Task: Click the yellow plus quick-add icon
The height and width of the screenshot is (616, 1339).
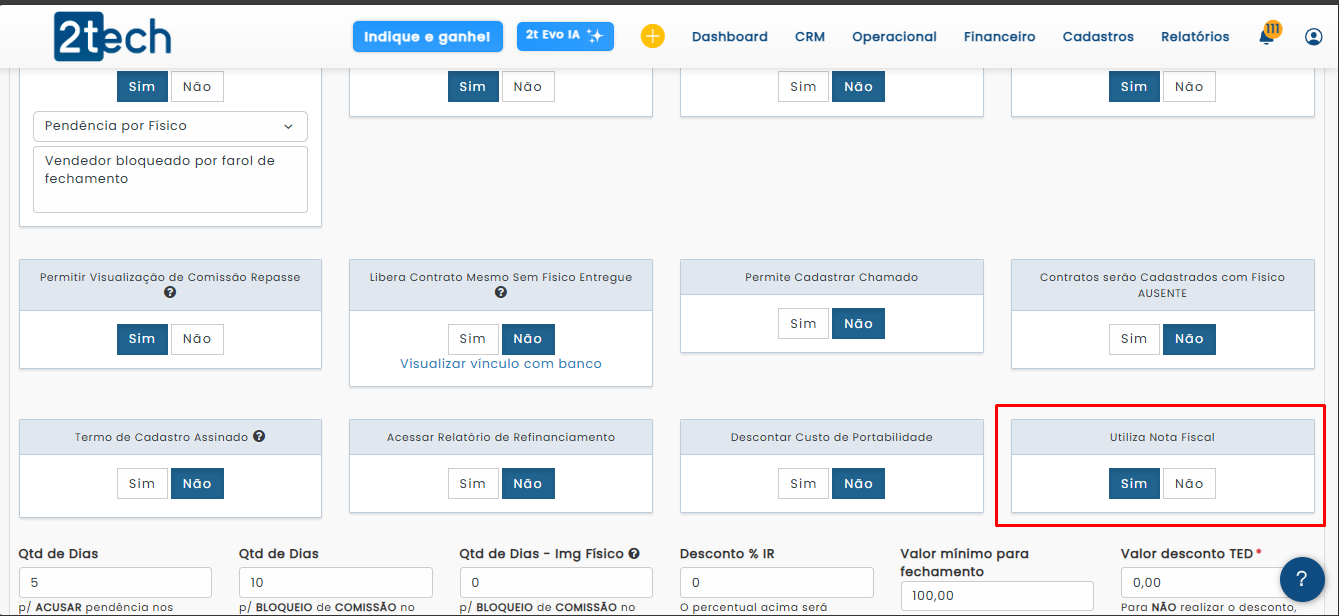Action: point(652,37)
